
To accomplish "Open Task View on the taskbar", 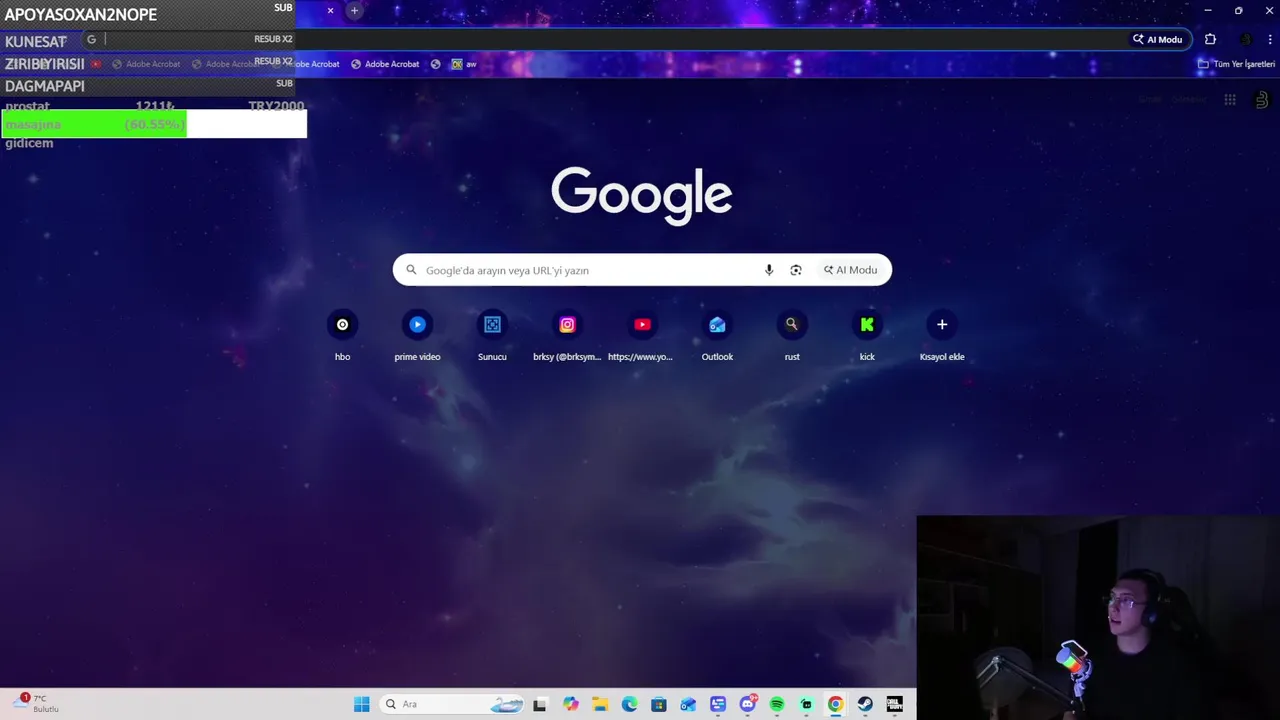I will tap(540, 704).
